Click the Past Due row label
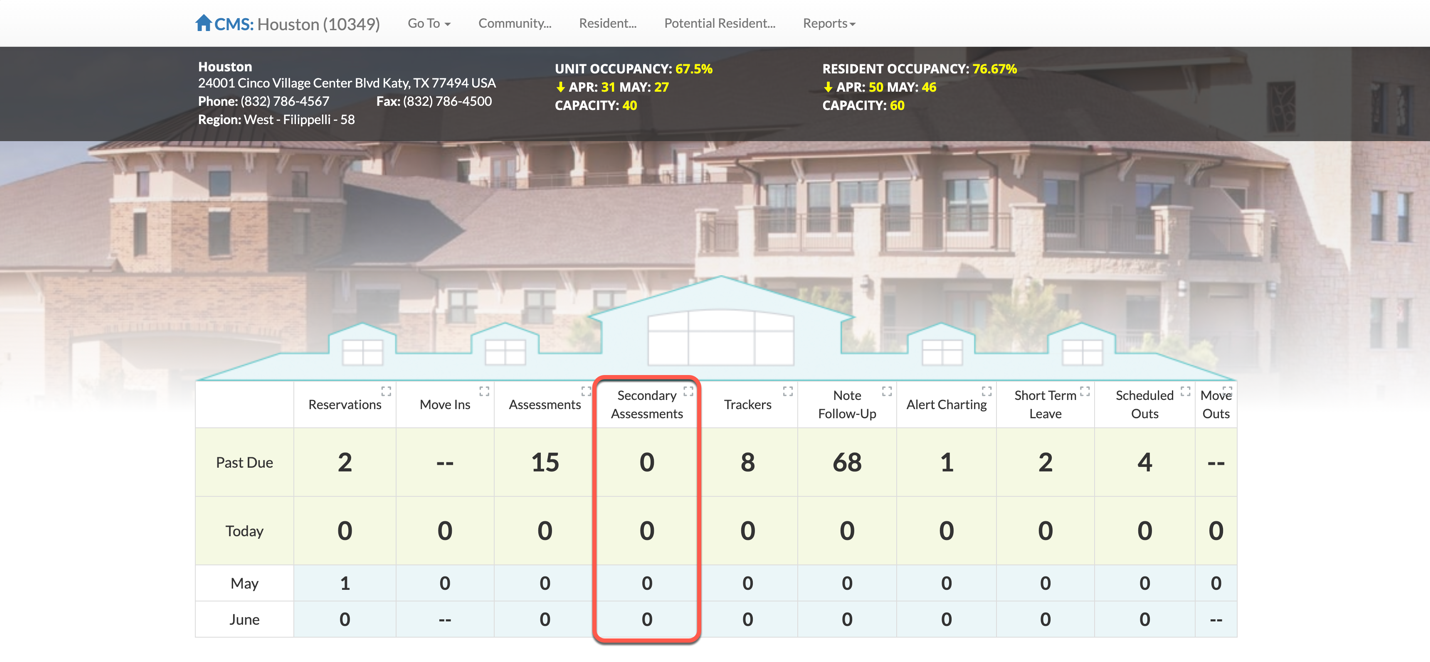Screen dimensions: 1430x662 click(245, 462)
